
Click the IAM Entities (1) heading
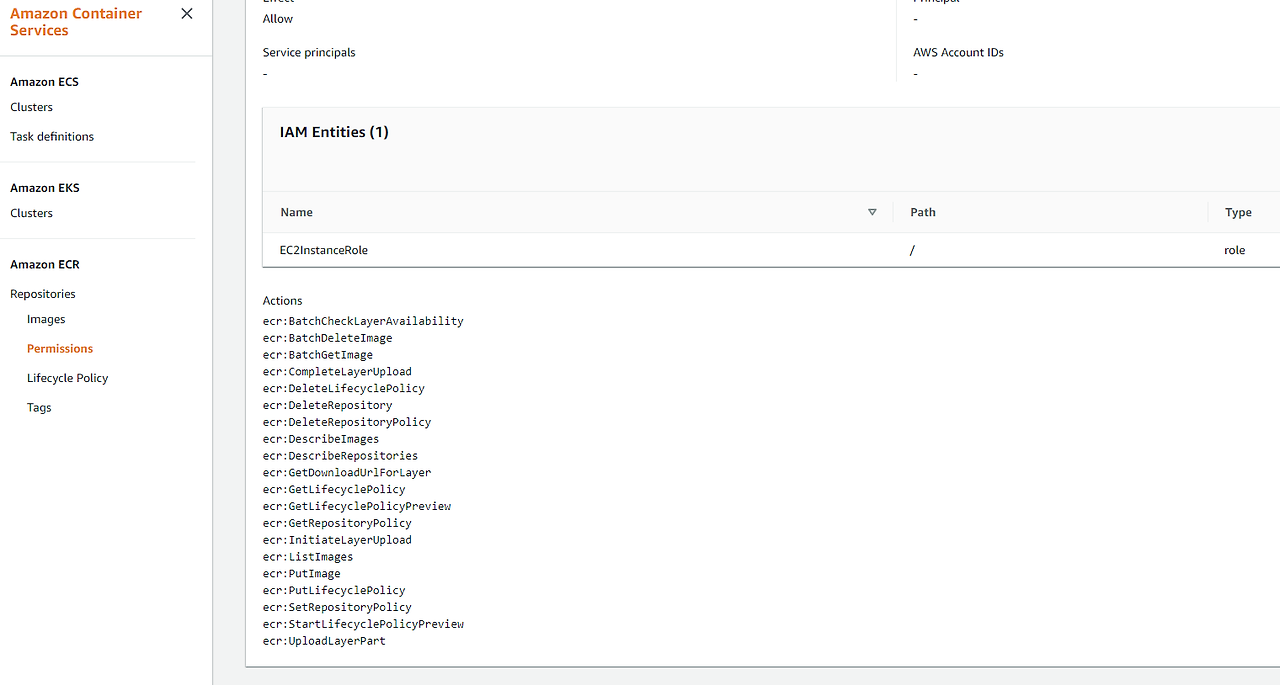tap(334, 132)
